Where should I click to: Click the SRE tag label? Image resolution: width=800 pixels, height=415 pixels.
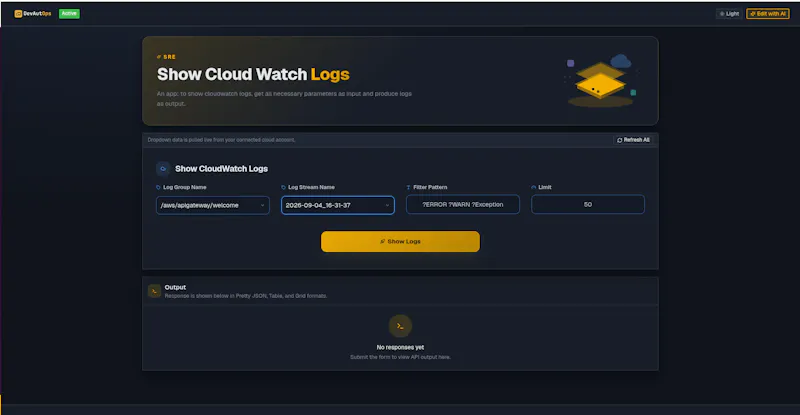coord(166,57)
